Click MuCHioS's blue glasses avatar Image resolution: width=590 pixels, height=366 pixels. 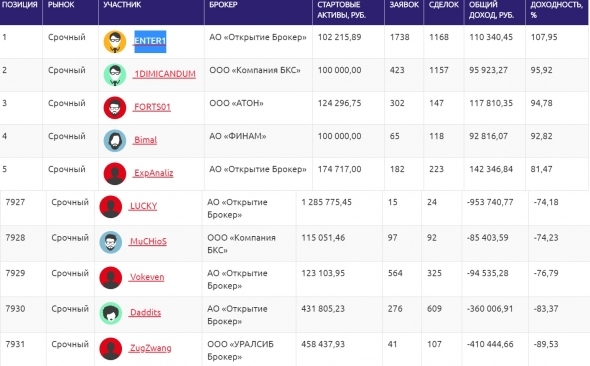pyautogui.click(x=111, y=242)
